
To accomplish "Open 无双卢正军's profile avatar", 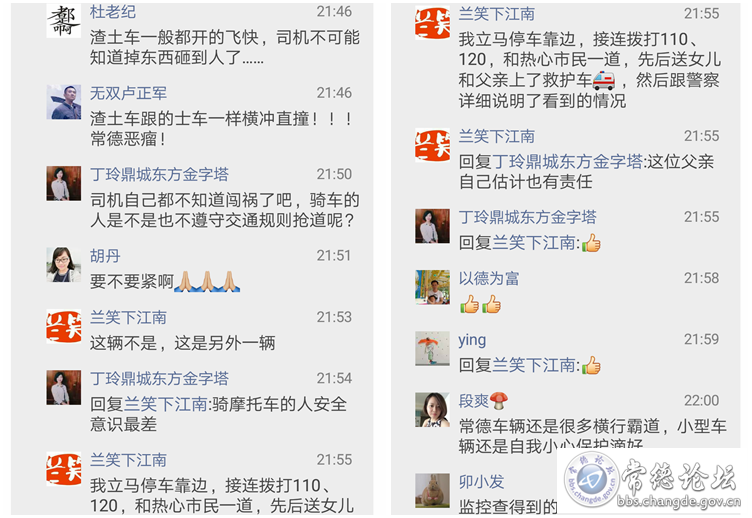I will point(63,102).
